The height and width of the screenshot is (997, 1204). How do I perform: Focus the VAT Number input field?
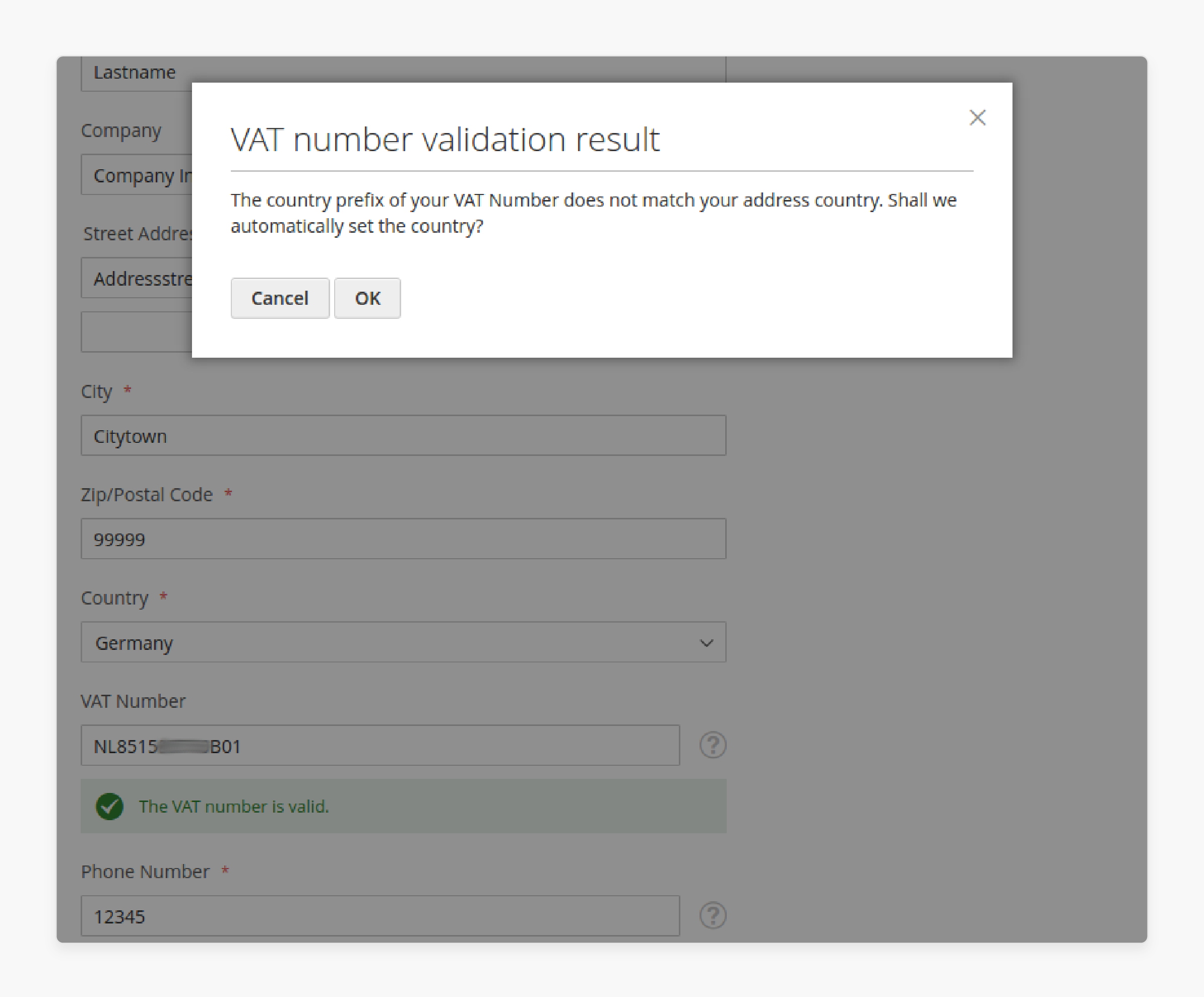click(380, 746)
